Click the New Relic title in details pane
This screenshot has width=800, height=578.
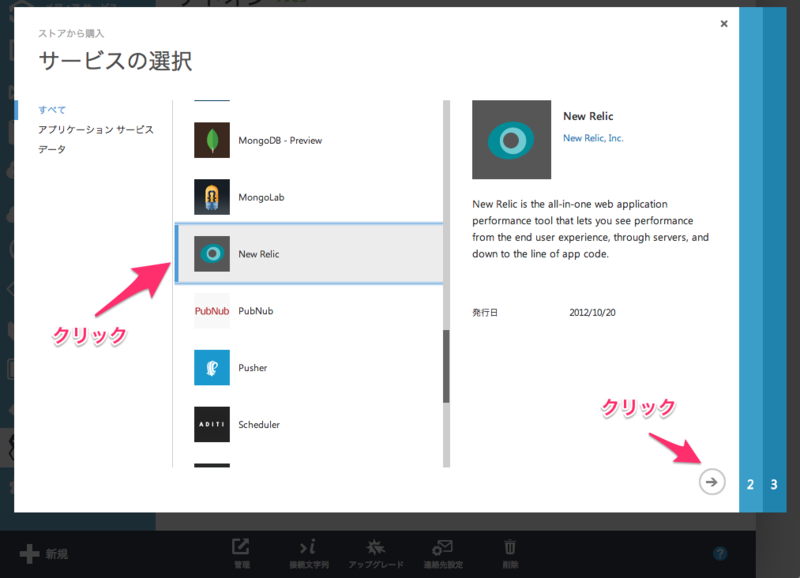(588, 116)
